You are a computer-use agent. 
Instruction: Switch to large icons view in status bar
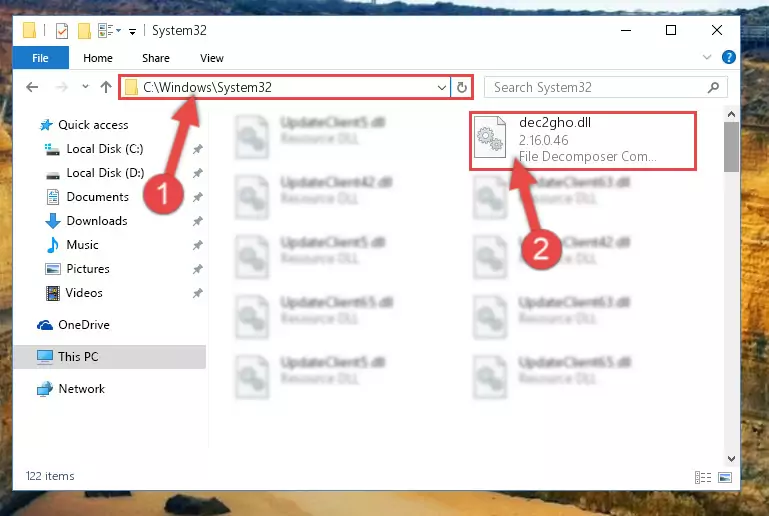[x=725, y=477]
